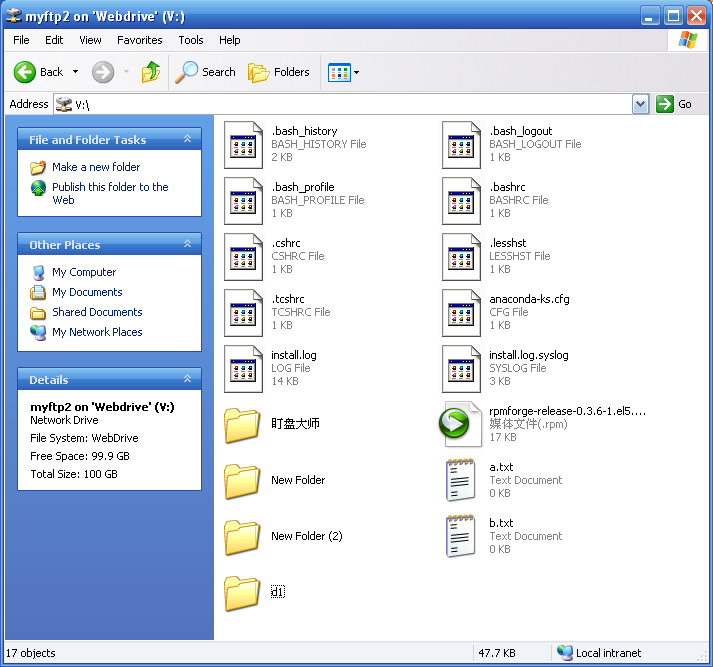Collapse the Details panel
713x667 pixels.
click(x=187, y=380)
